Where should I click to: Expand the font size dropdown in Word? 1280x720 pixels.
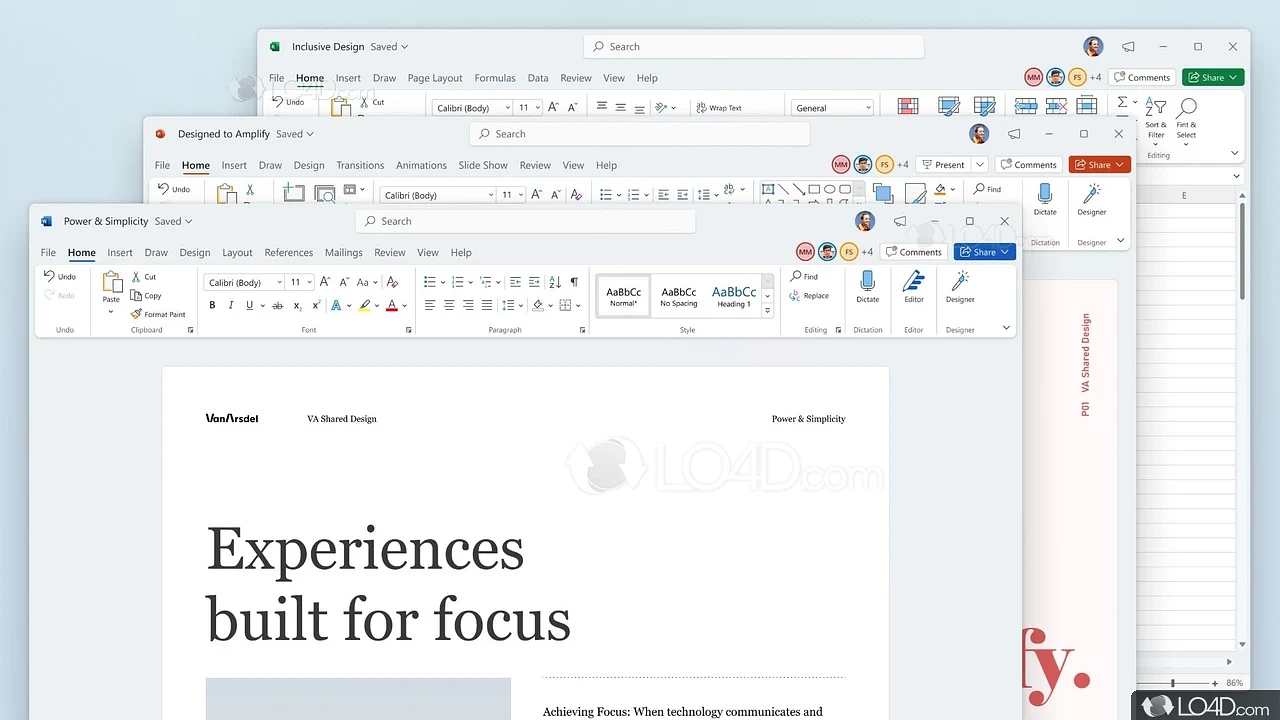309,283
